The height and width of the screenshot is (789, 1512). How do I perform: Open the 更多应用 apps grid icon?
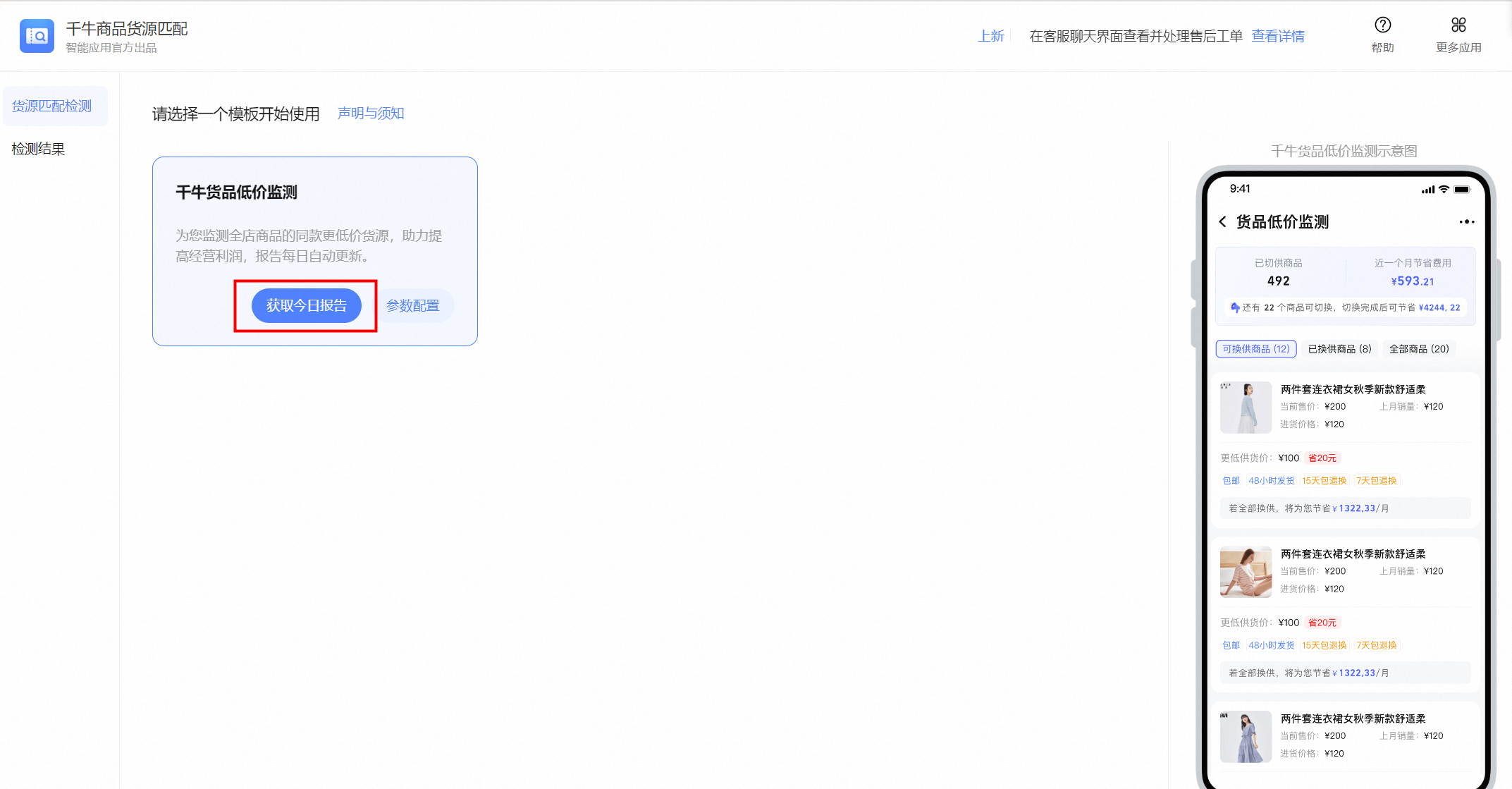pos(1458,25)
